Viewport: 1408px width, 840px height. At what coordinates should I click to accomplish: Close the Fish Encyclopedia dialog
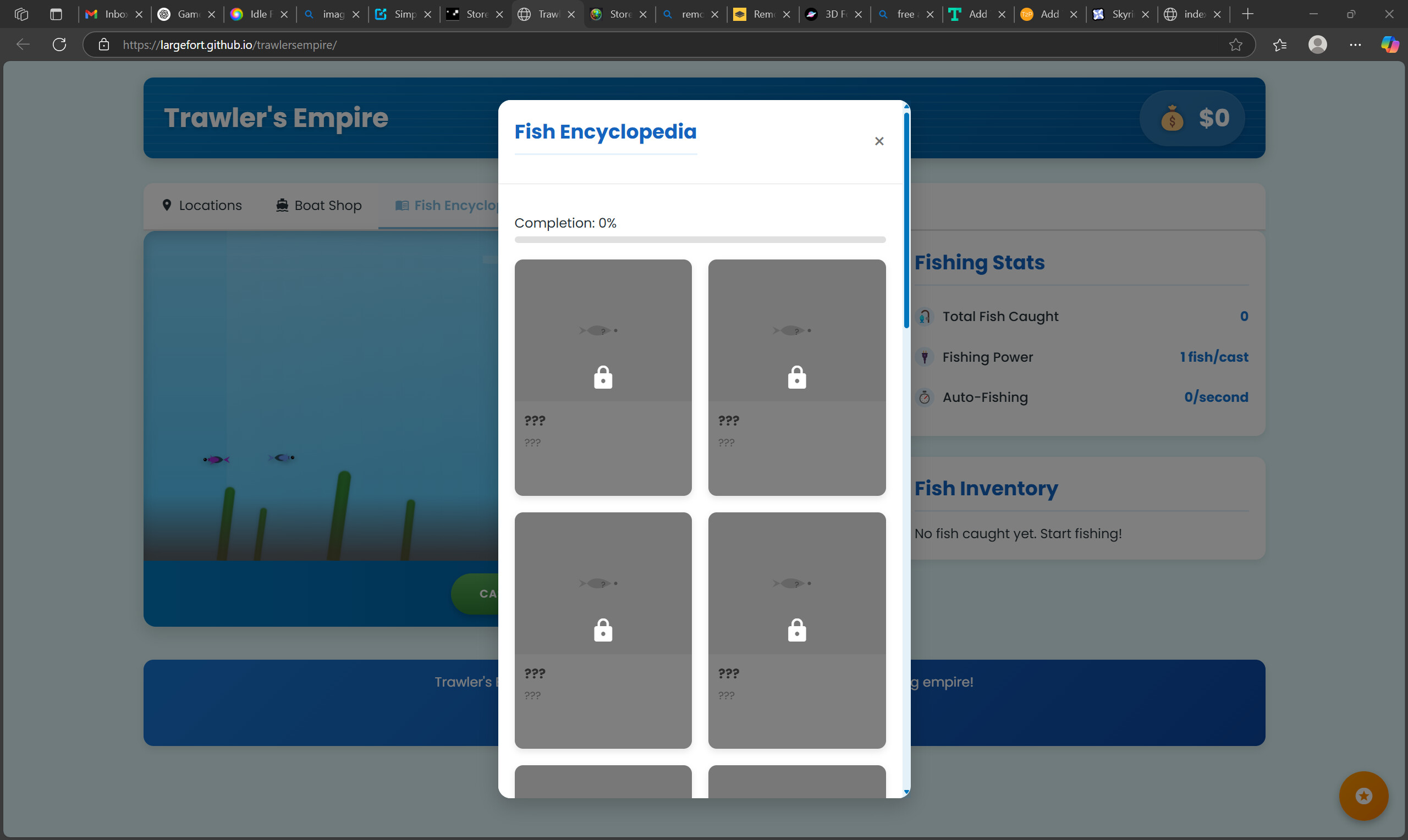[879, 141]
